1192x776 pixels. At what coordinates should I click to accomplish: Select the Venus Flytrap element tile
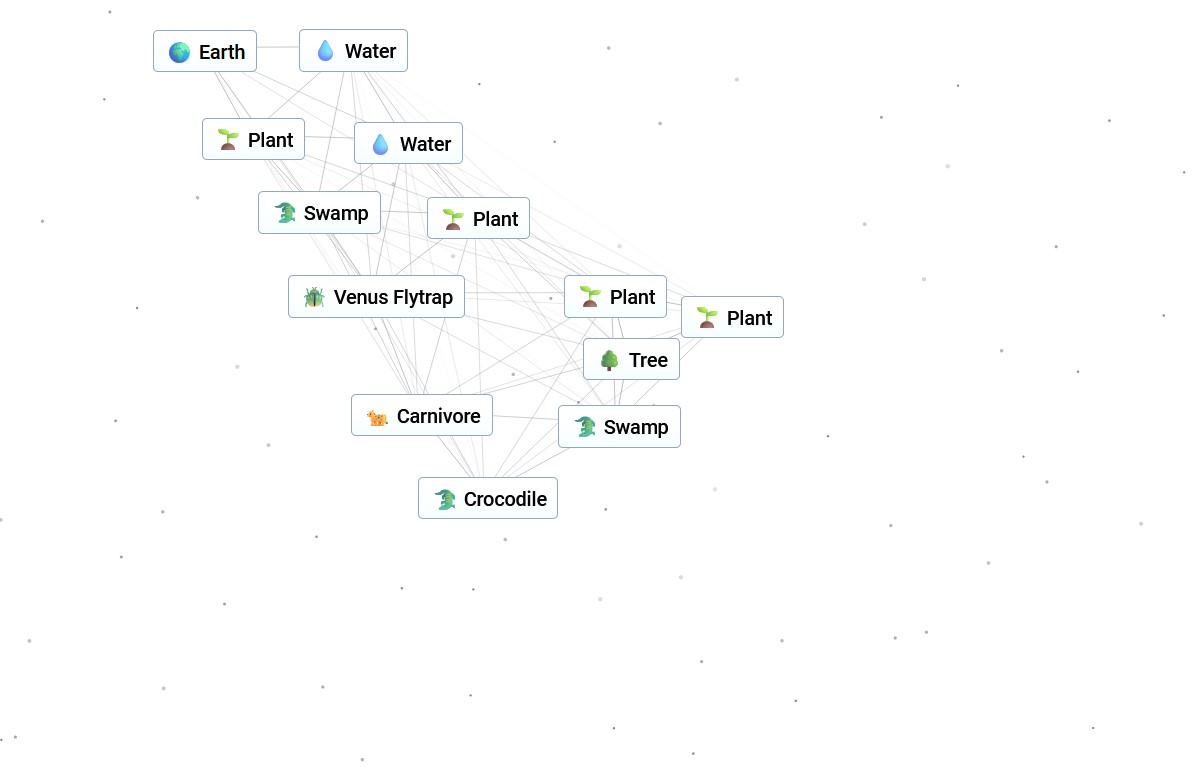click(x=376, y=297)
